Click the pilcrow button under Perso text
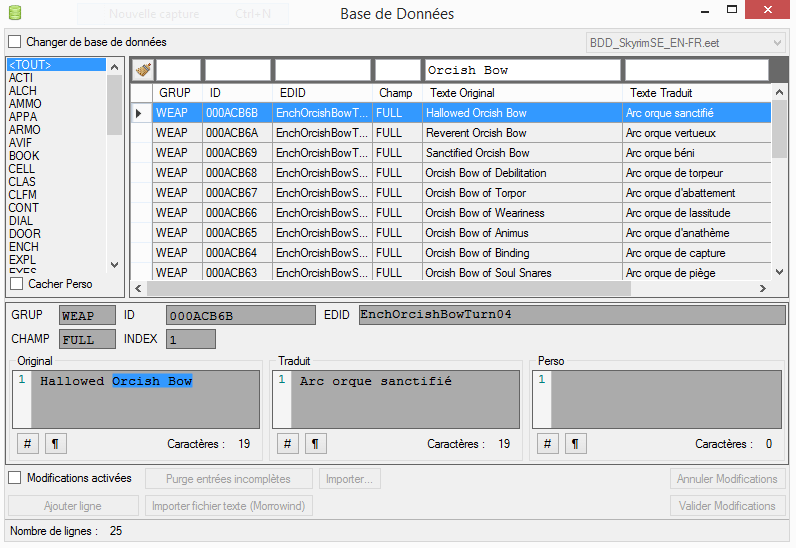796x548 pixels. [574, 443]
